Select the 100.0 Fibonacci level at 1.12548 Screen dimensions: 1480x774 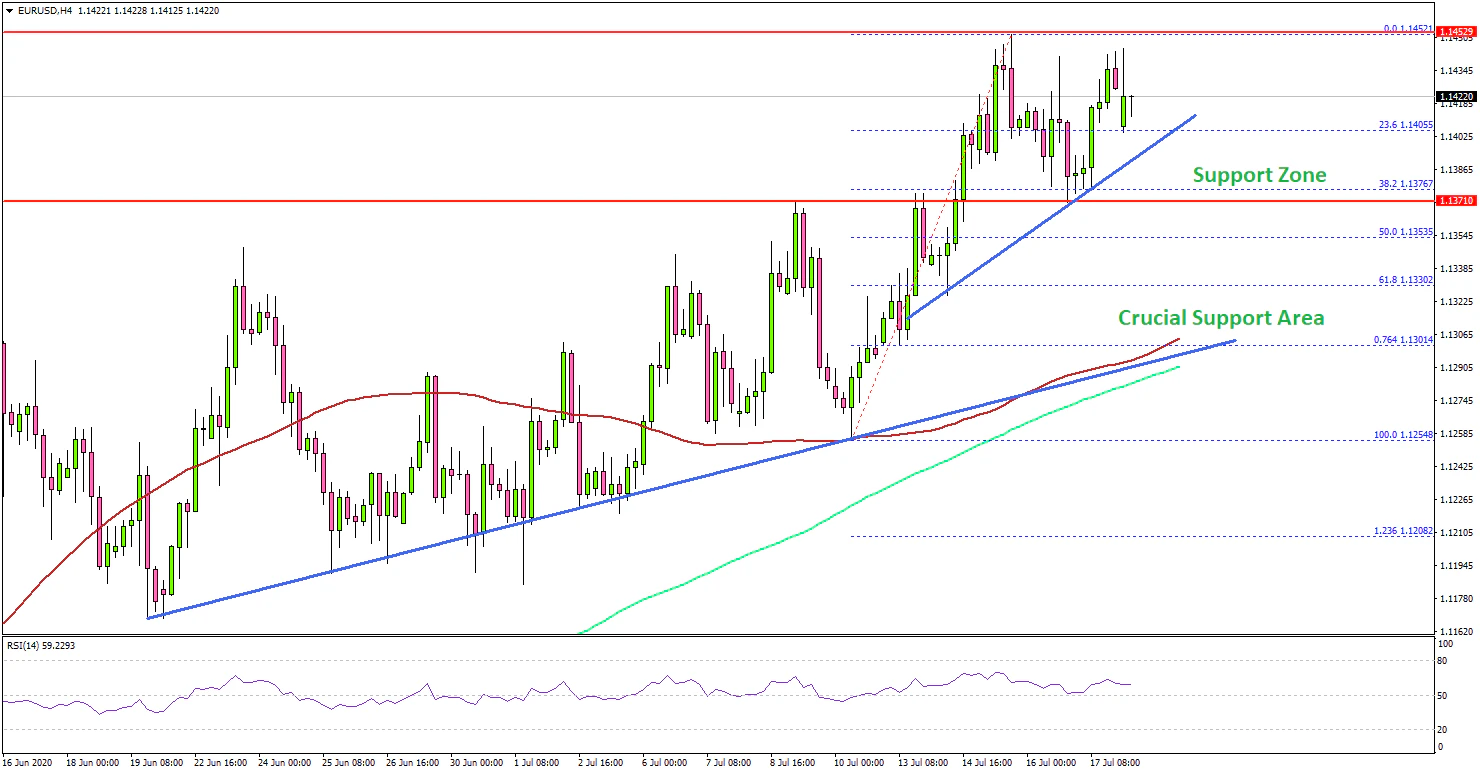pos(1404,435)
